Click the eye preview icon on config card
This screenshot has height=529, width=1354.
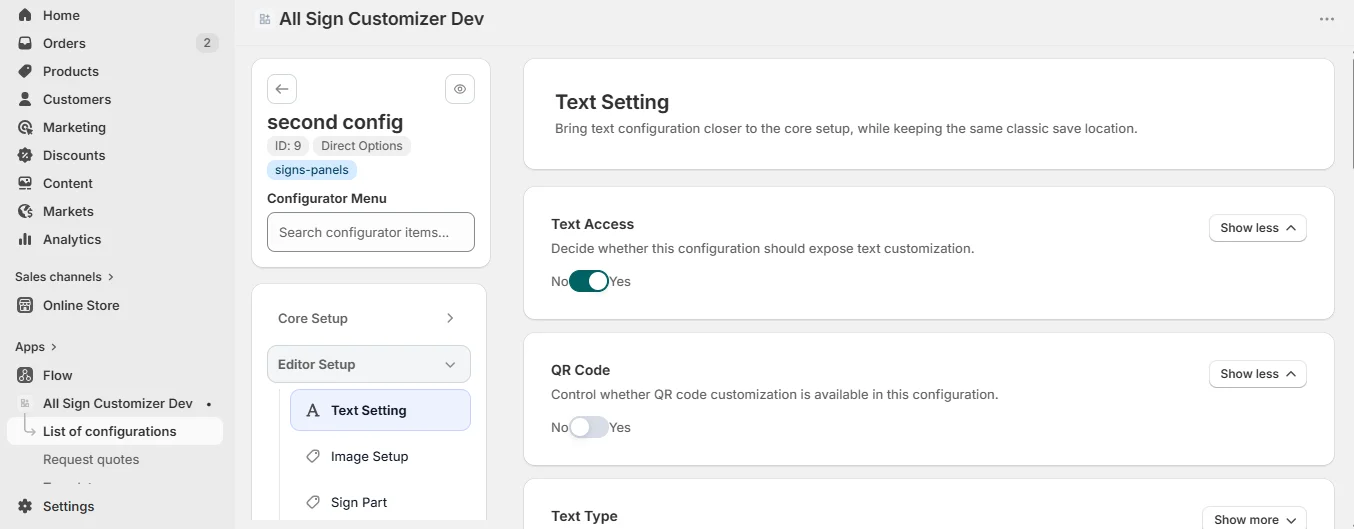click(460, 89)
